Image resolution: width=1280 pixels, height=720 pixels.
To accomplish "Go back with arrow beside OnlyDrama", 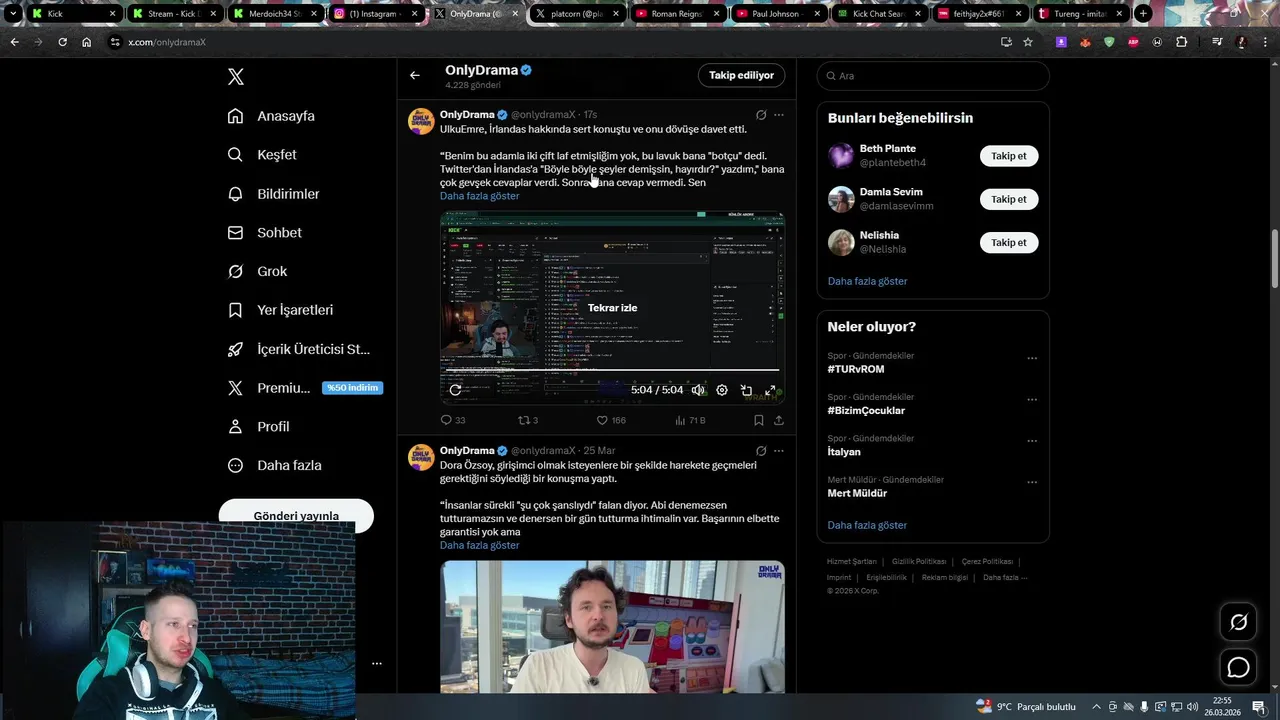I will tap(415, 75).
